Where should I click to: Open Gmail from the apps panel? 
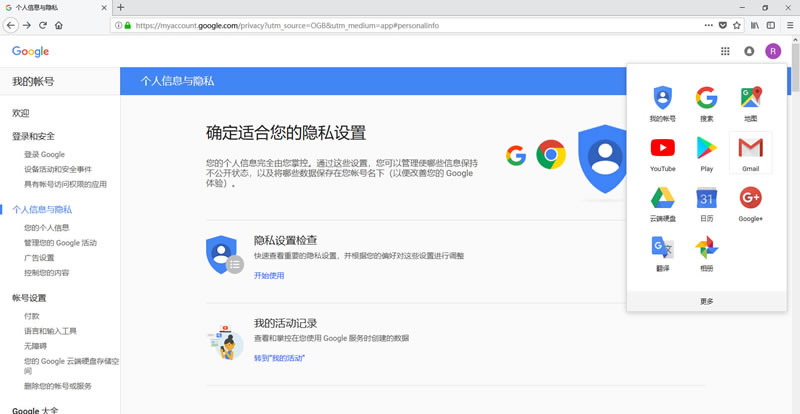click(x=751, y=154)
